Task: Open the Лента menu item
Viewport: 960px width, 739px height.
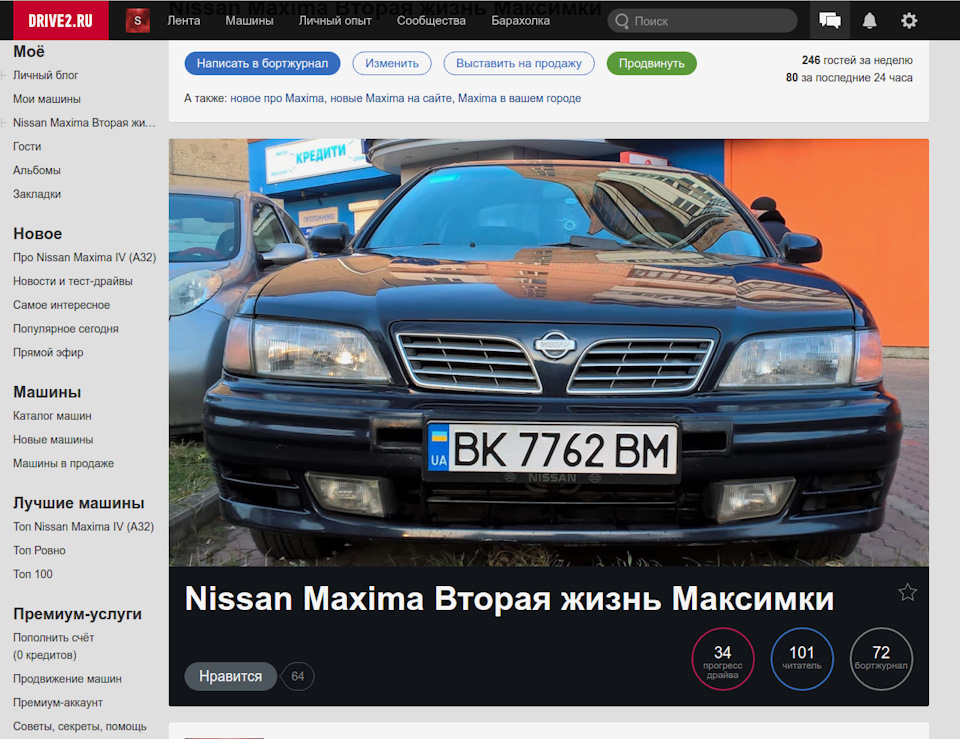Action: point(184,21)
